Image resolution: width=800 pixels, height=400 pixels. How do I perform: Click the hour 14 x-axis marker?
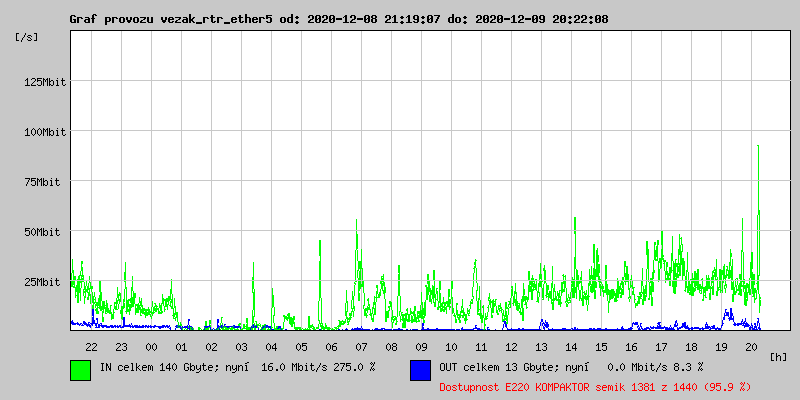pos(571,347)
